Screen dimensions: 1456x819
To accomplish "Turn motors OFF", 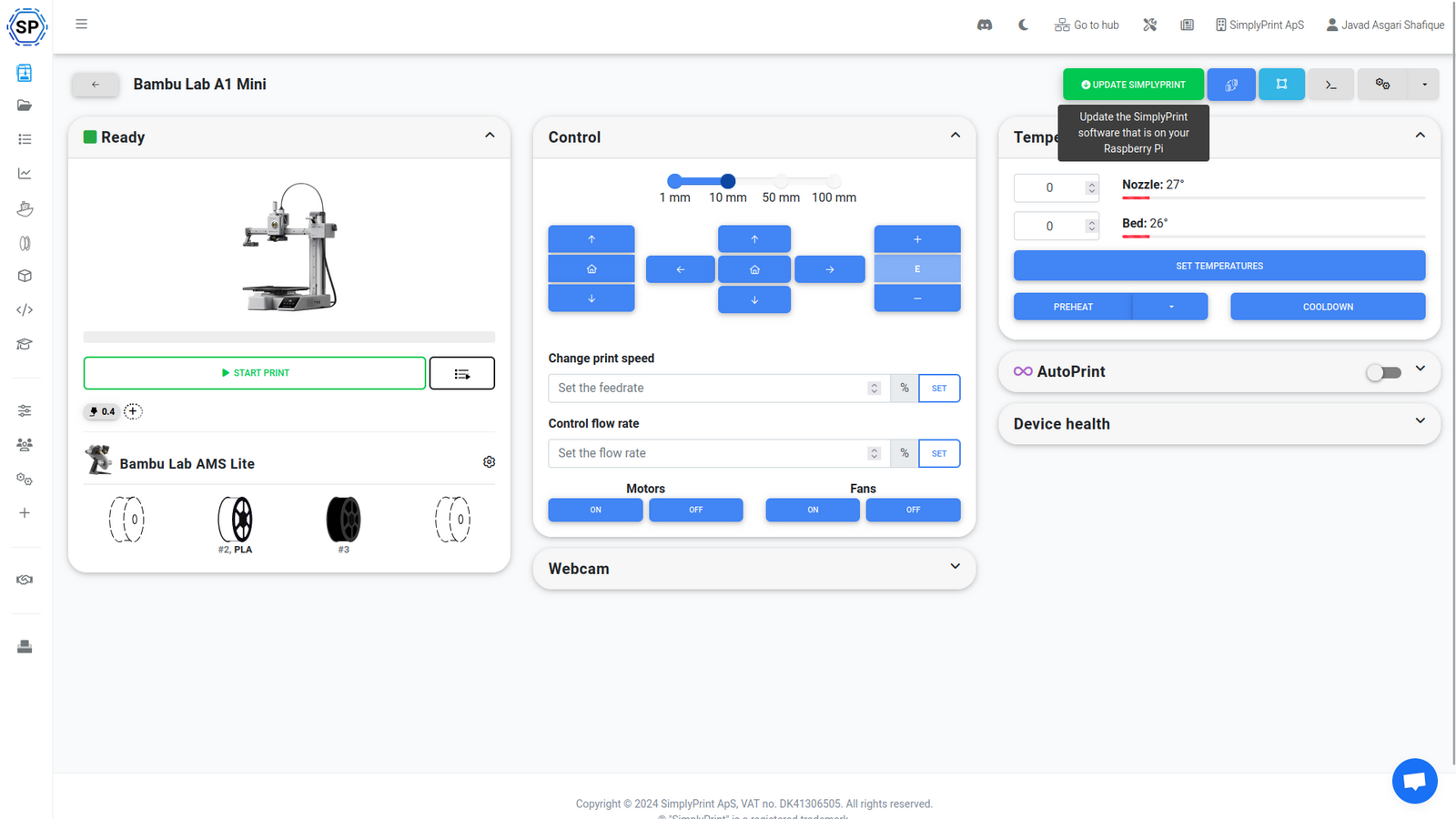I will (696, 511).
